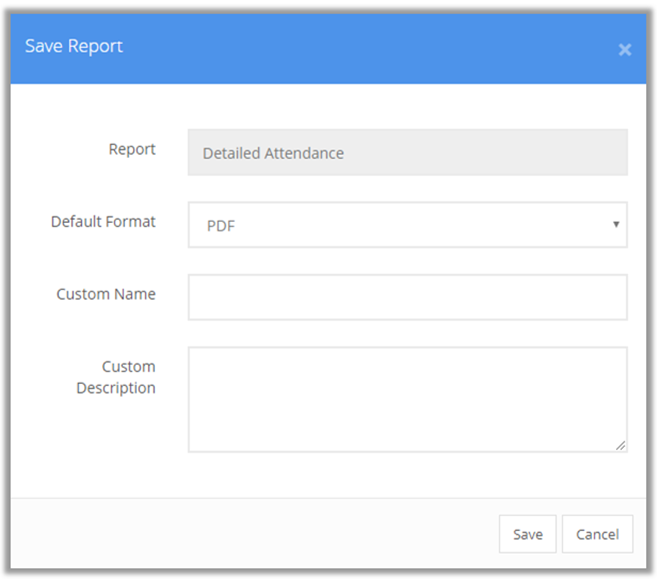Image resolution: width=657 pixels, height=579 pixels.
Task: Click the Custom Name input field
Action: click(407, 297)
